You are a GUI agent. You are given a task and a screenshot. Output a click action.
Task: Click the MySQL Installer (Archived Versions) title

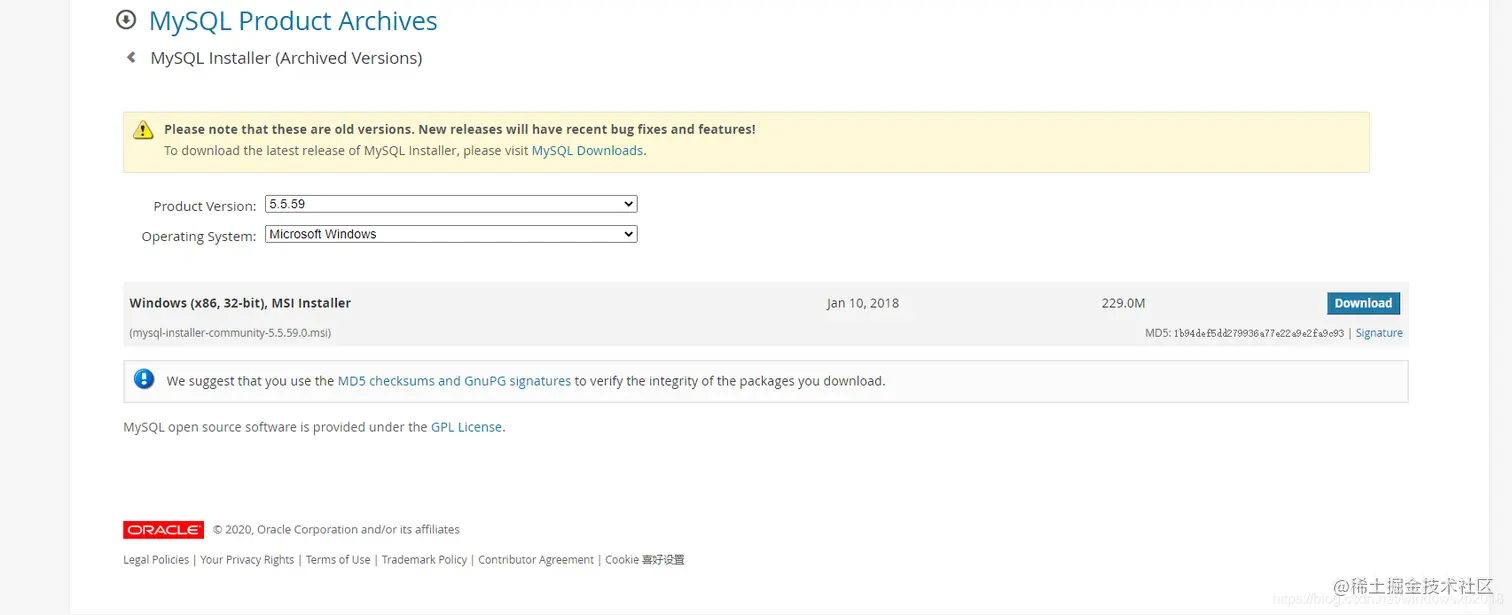coord(286,58)
